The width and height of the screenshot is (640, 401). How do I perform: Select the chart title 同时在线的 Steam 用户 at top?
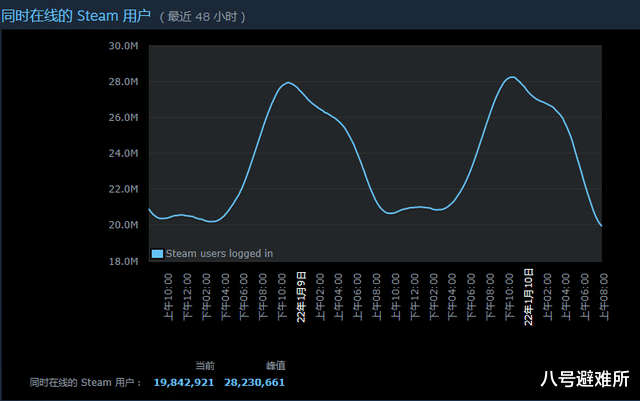(76, 16)
